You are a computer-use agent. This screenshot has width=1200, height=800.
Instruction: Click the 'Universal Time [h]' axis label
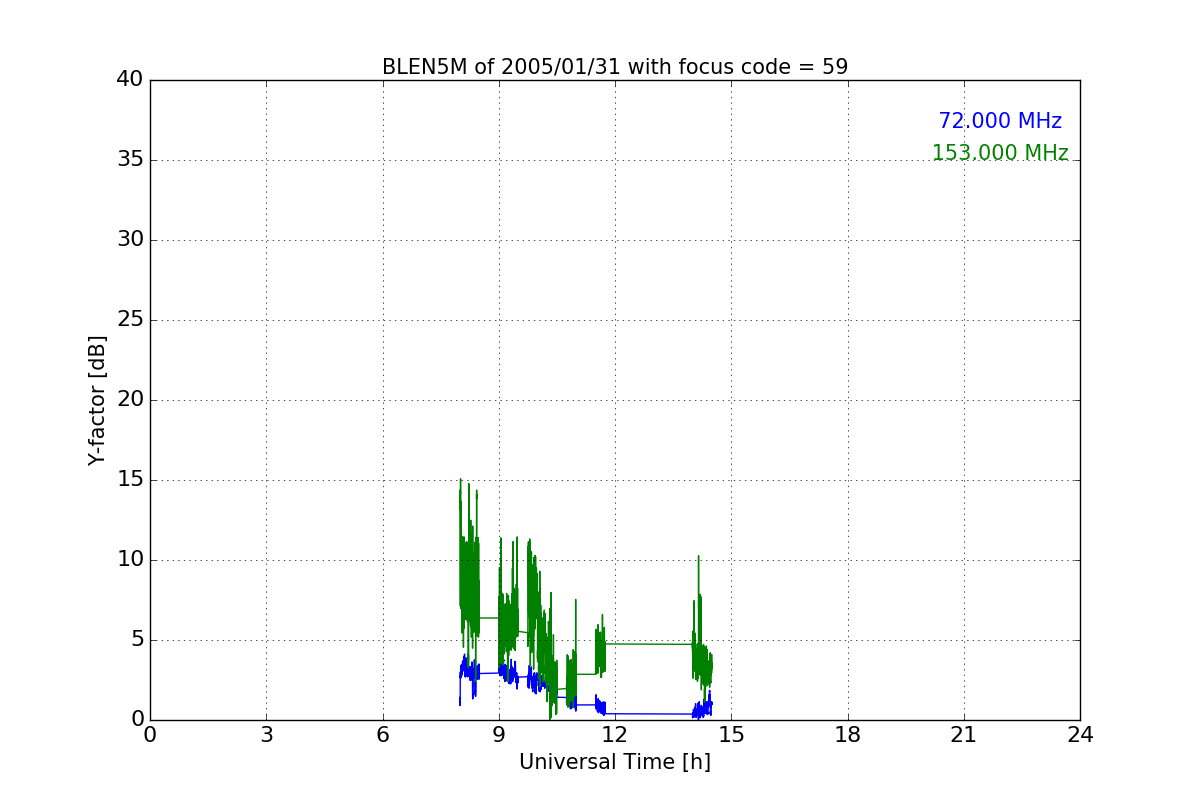pos(615,762)
